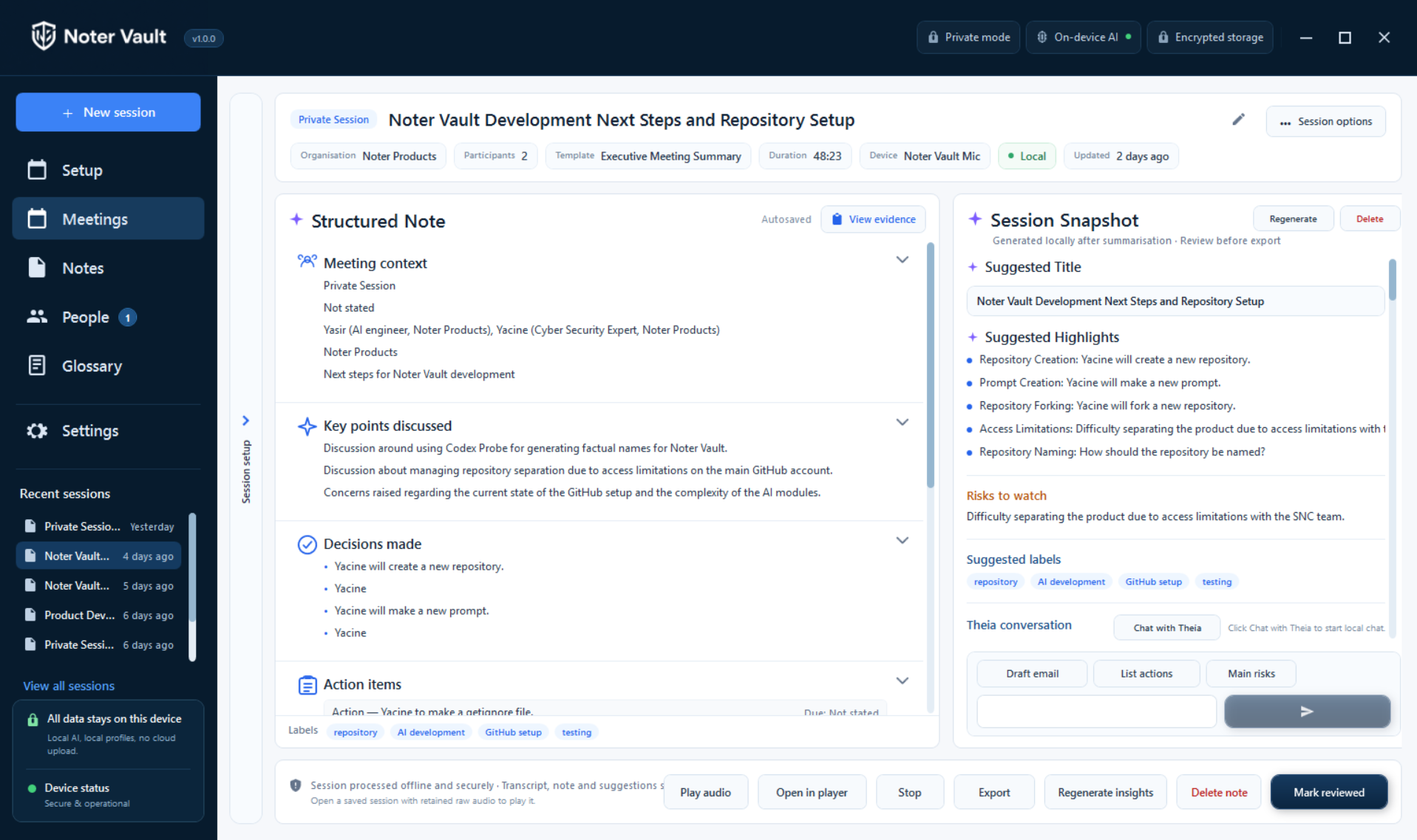This screenshot has width=1417, height=840.
Task: Click the Notes document icon in sidebar
Action: (37, 267)
